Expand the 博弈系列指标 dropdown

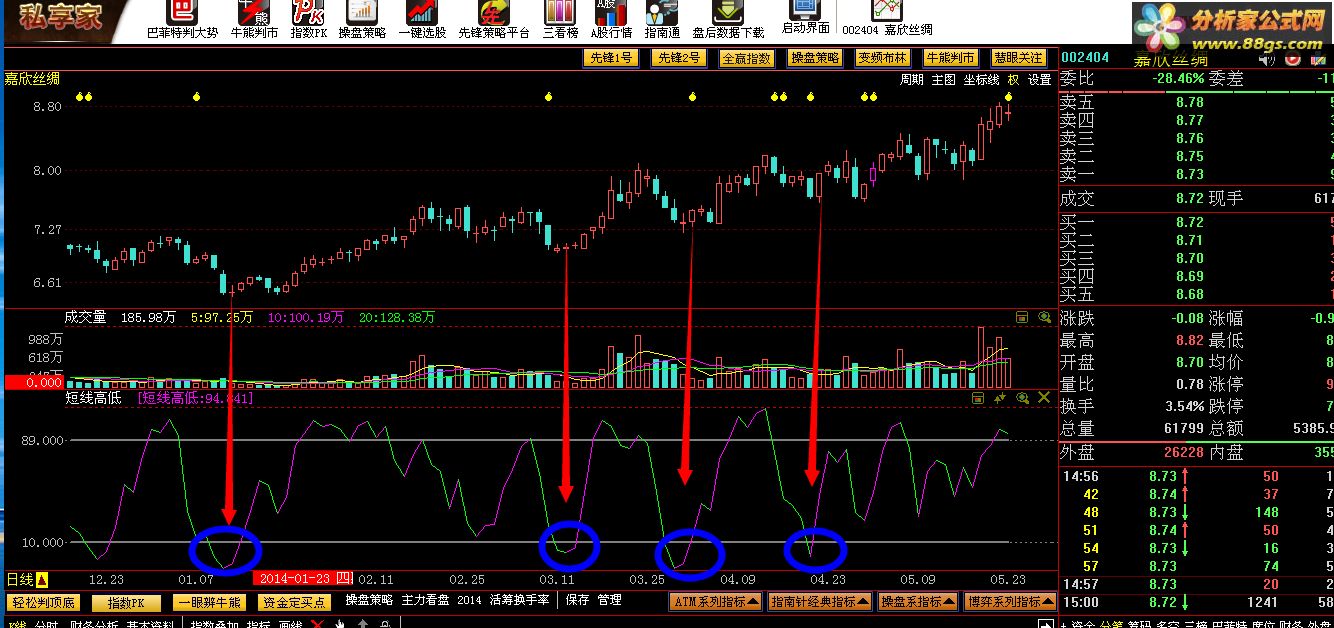[x=1009, y=602]
